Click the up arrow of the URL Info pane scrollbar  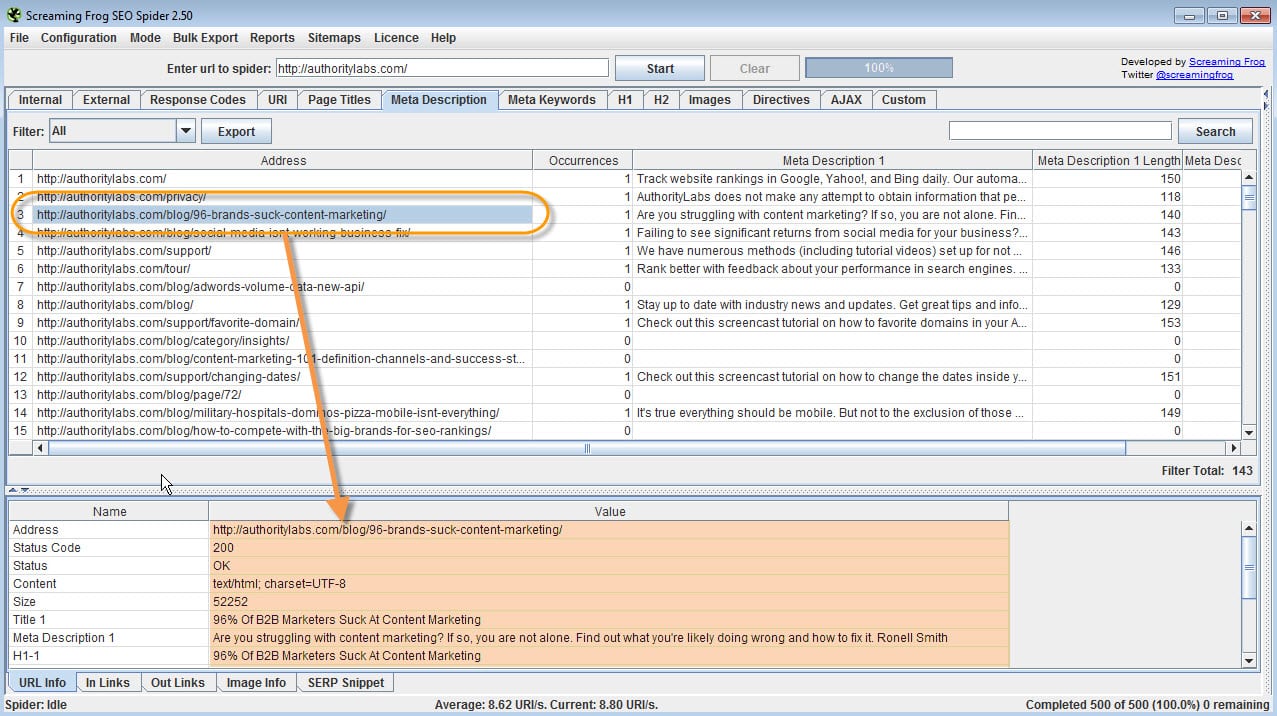coord(1249,529)
